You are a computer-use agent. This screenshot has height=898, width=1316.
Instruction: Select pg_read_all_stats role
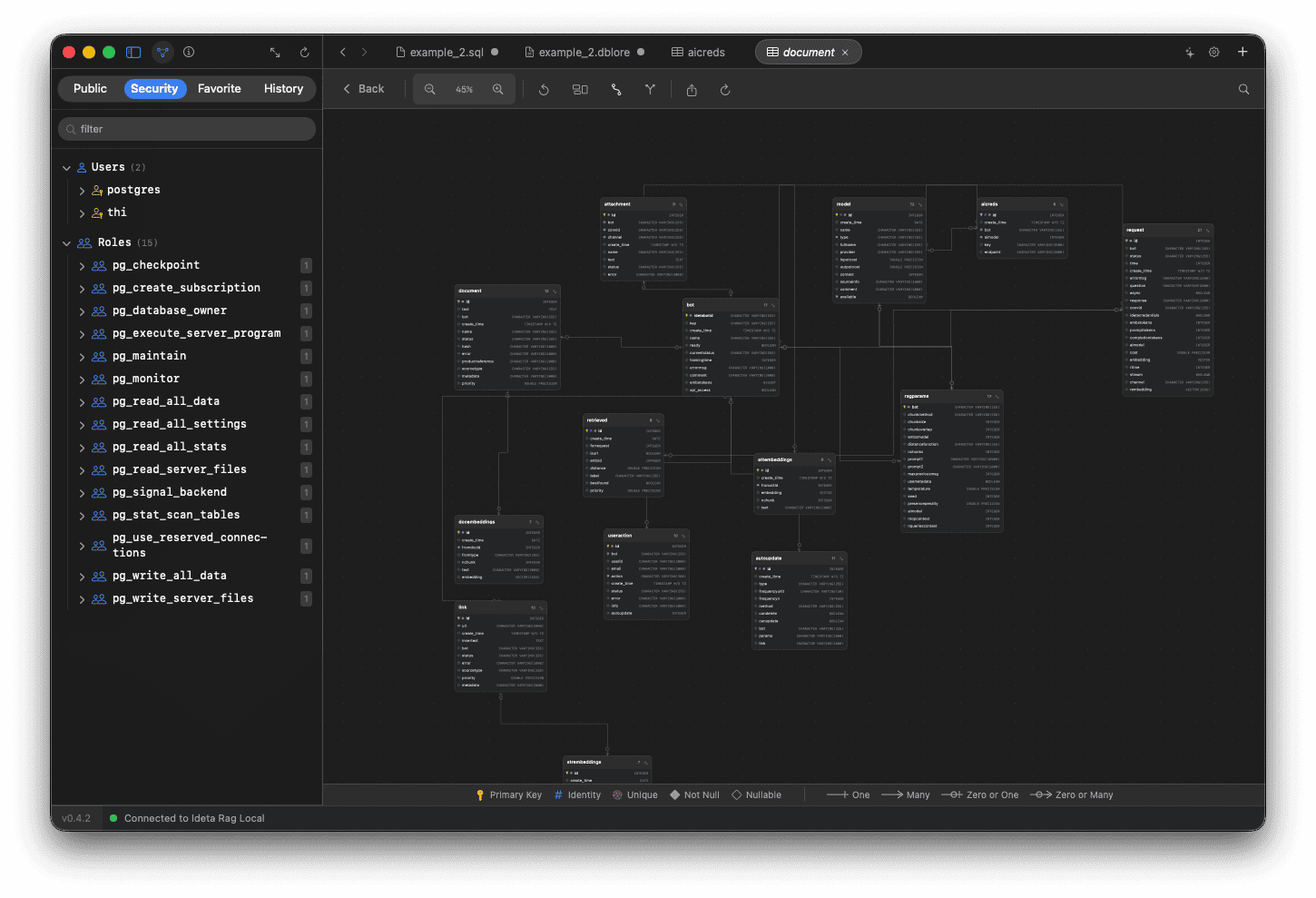pyautogui.click(x=170, y=447)
